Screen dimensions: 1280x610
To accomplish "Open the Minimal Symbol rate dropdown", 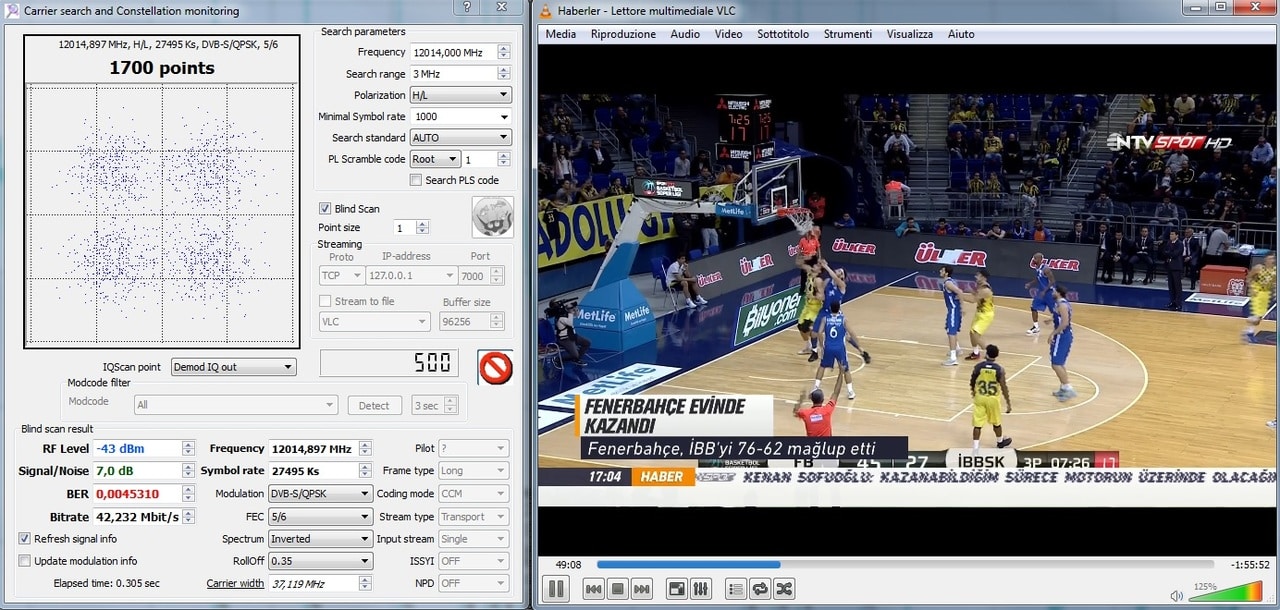I will [x=460, y=116].
